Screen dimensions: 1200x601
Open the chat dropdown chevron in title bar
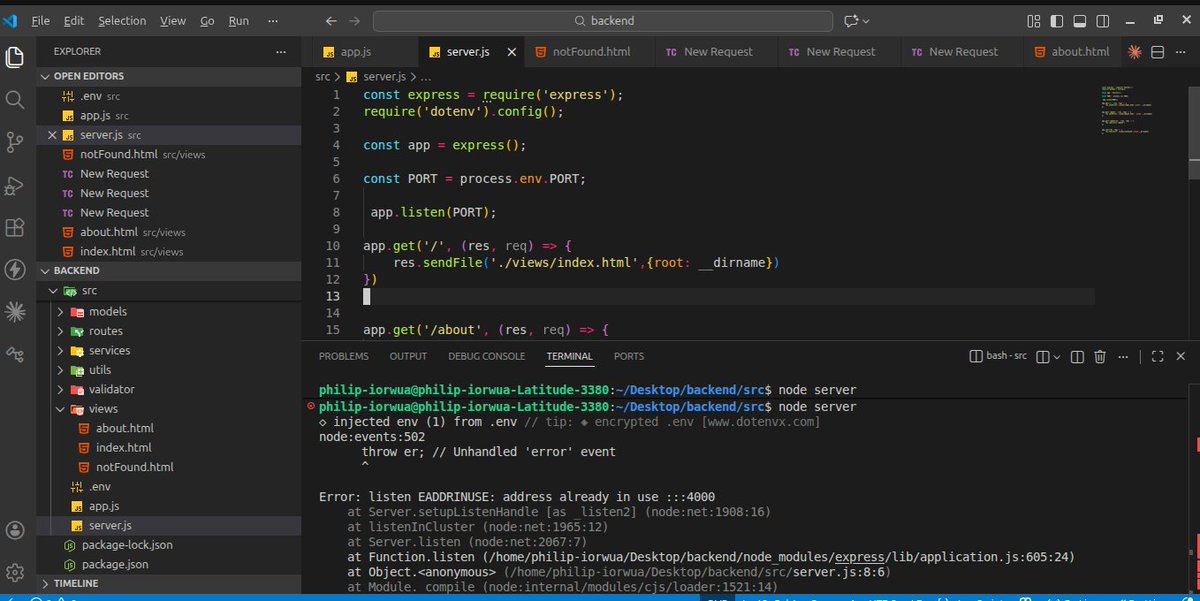866,21
